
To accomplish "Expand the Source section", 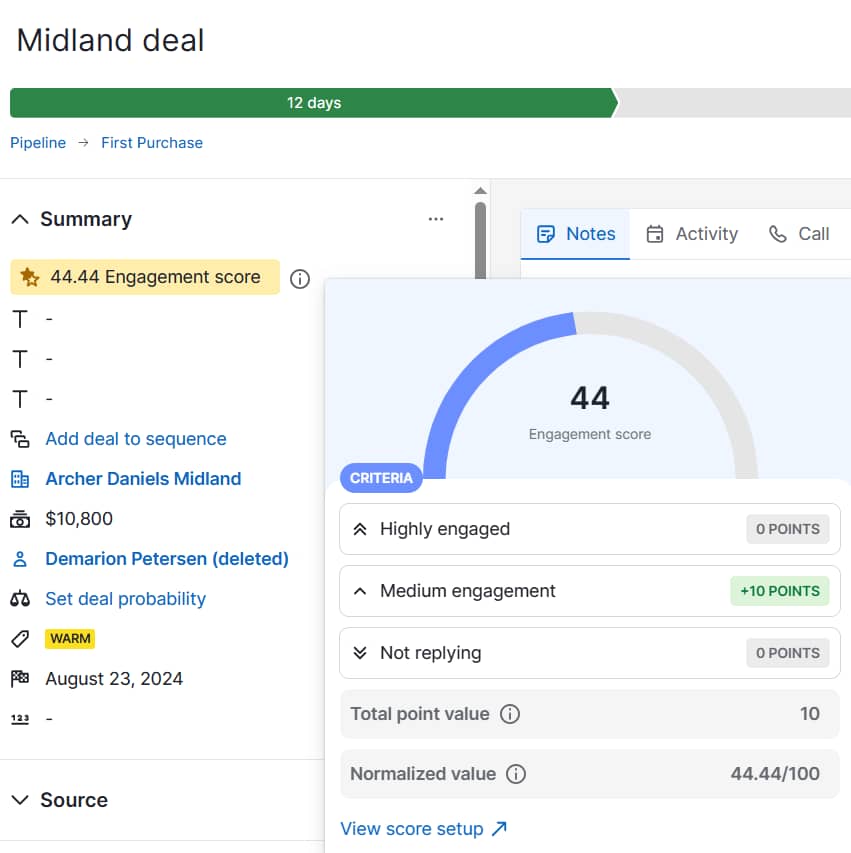I will pos(21,800).
